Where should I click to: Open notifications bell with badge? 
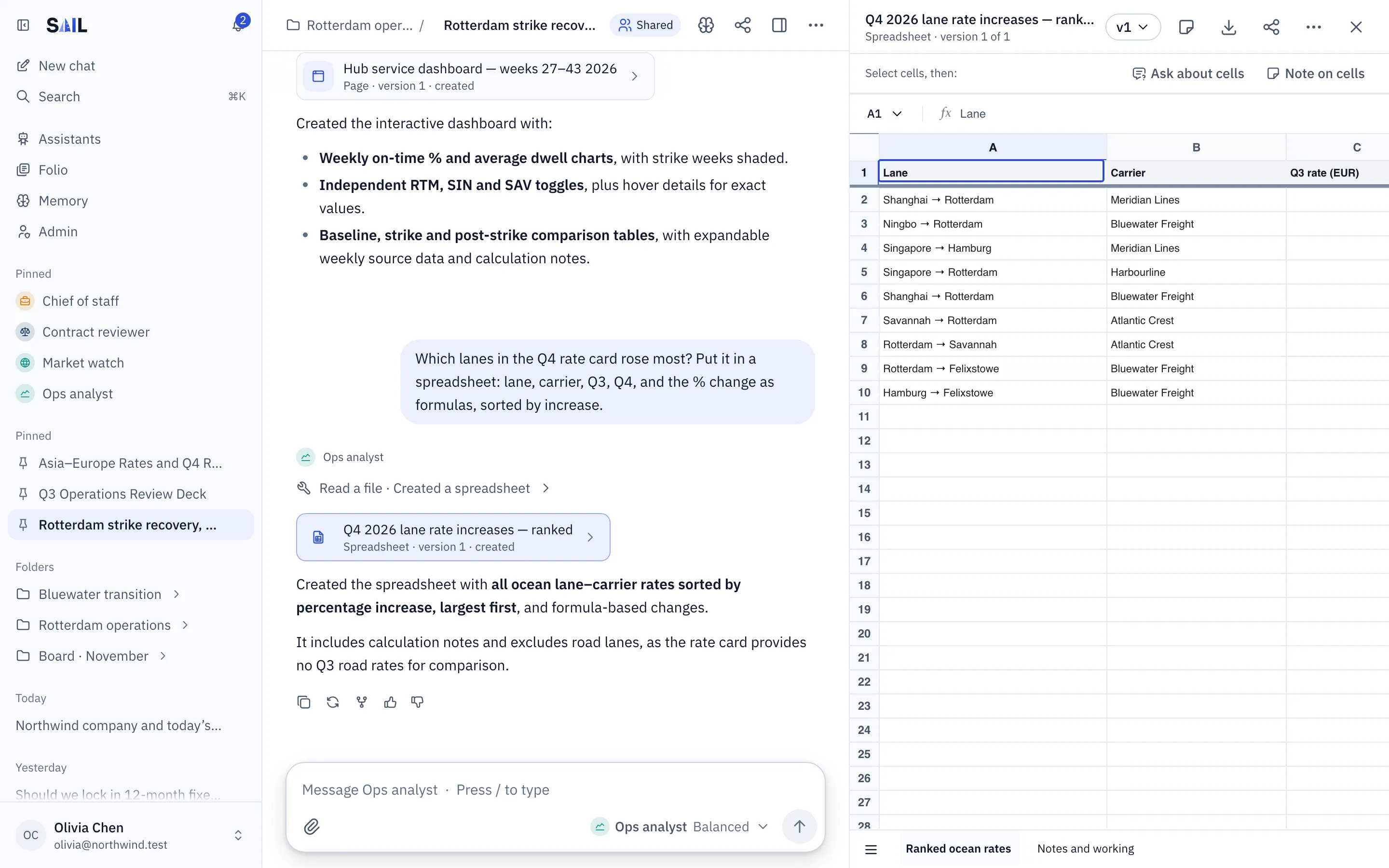[238, 25]
